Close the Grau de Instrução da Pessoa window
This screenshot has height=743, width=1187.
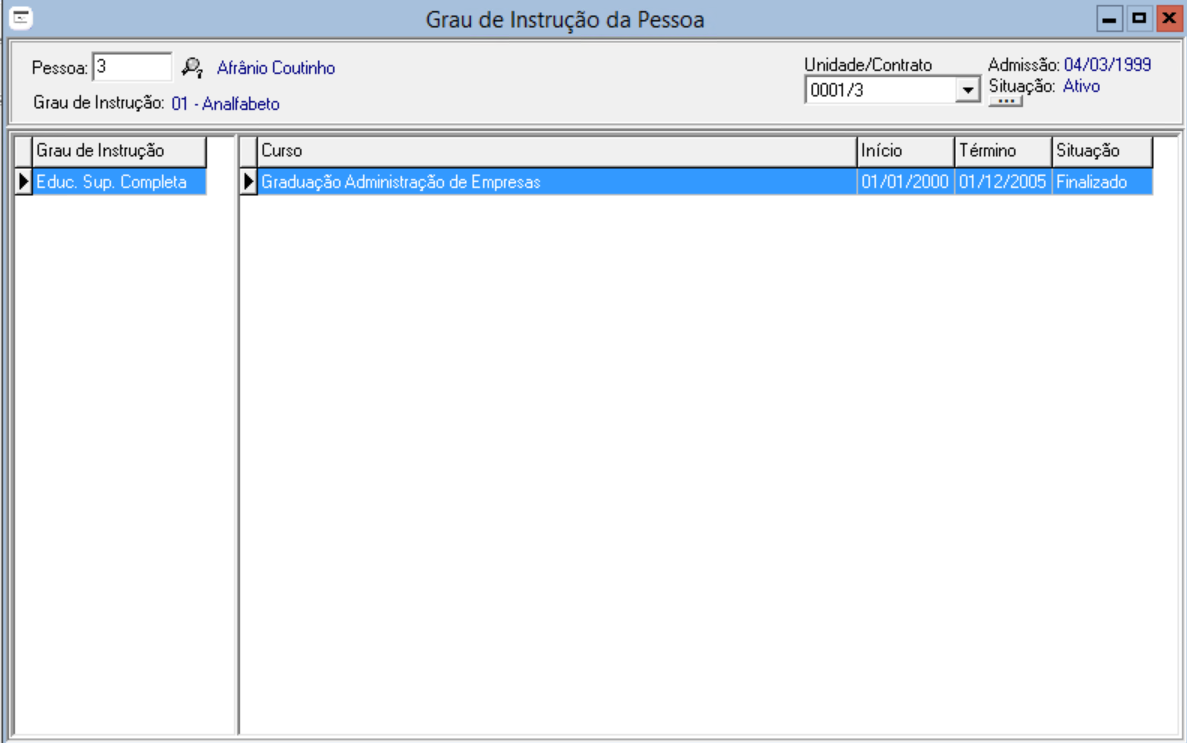pyautogui.click(x=1166, y=18)
